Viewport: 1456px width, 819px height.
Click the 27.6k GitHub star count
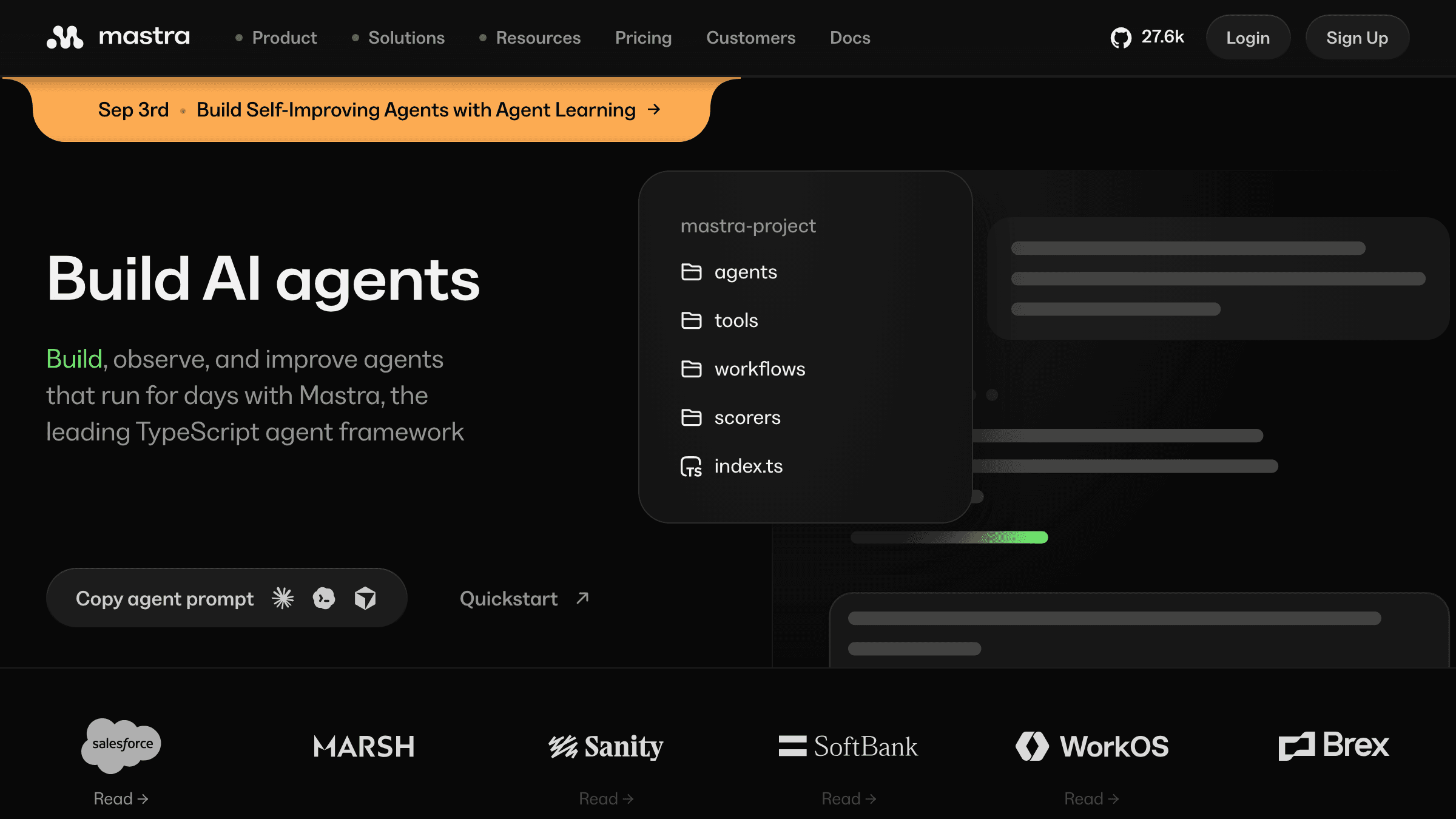(1162, 37)
